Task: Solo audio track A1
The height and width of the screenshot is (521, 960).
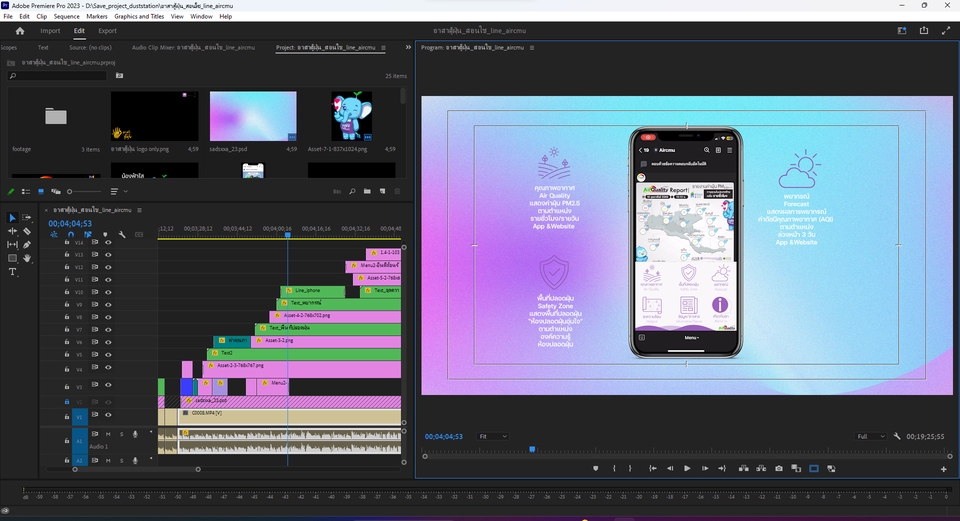Action: [x=121, y=434]
